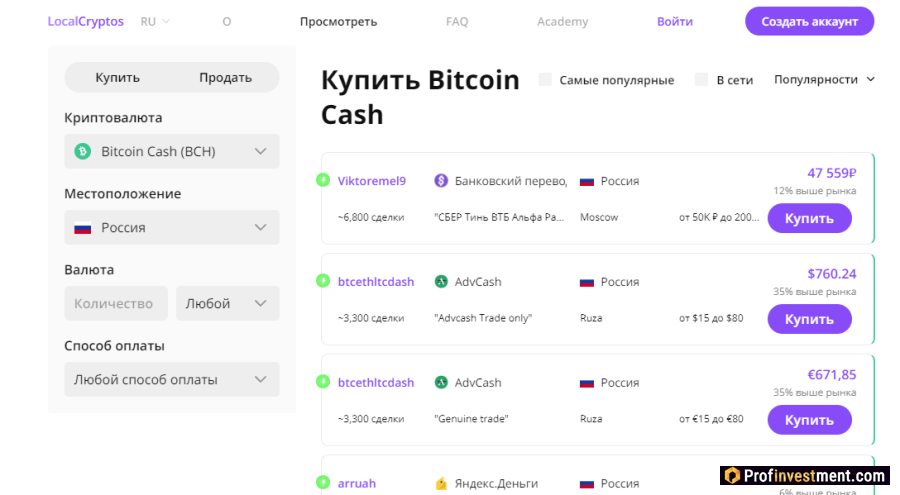
Task: Expand Любой способ оплаты dropdown
Action: pyautogui.click(x=172, y=380)
